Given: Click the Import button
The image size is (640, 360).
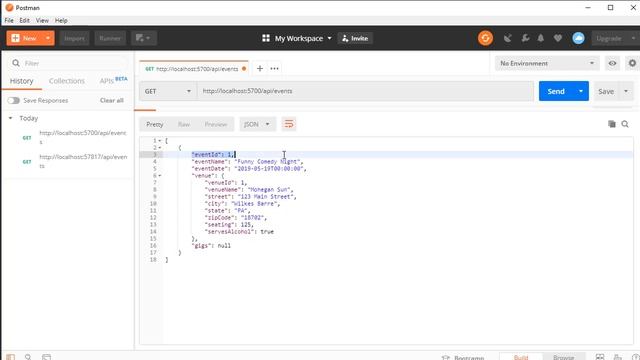Looking at the screenshot, I should (x=74, y=38).
